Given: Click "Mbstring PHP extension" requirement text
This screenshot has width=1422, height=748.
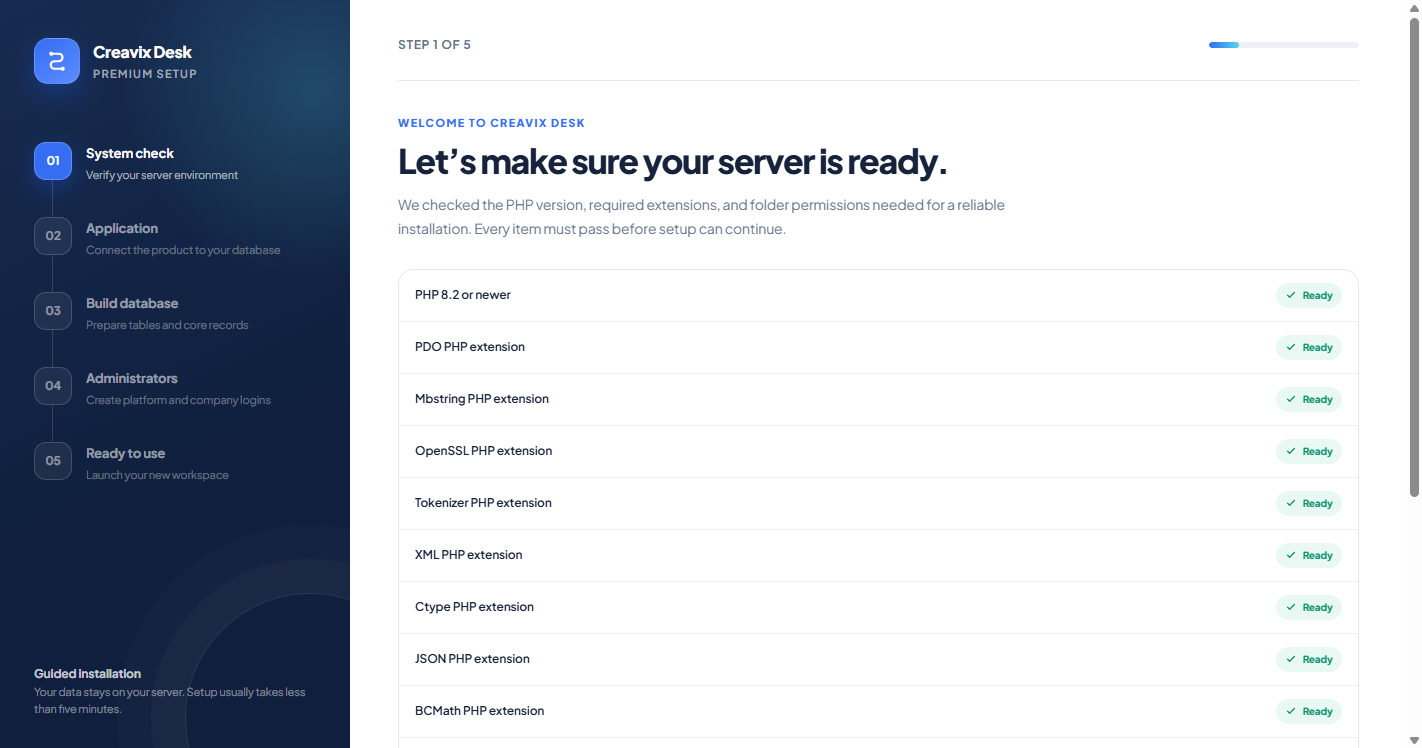Looking at the screenshot, I should pyautogui.click(x=482, y=399).
